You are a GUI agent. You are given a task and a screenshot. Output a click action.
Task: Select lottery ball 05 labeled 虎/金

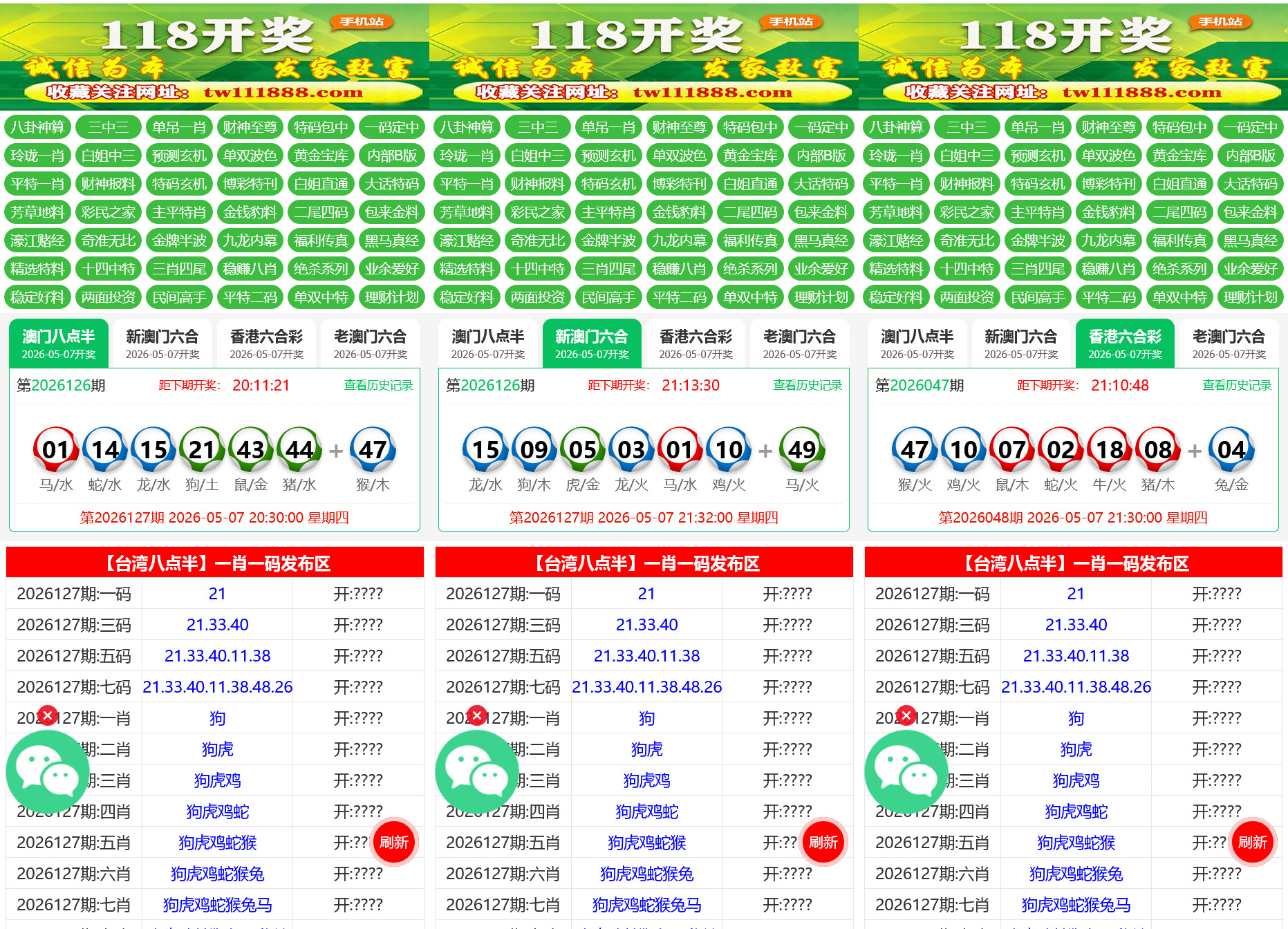point(583,449)
